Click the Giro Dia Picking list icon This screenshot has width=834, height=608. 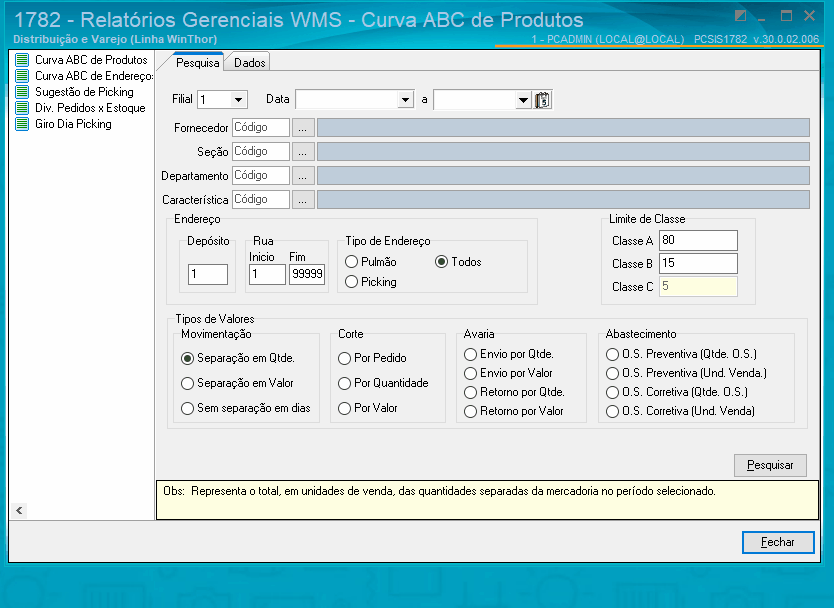click(x=22, y=124)
